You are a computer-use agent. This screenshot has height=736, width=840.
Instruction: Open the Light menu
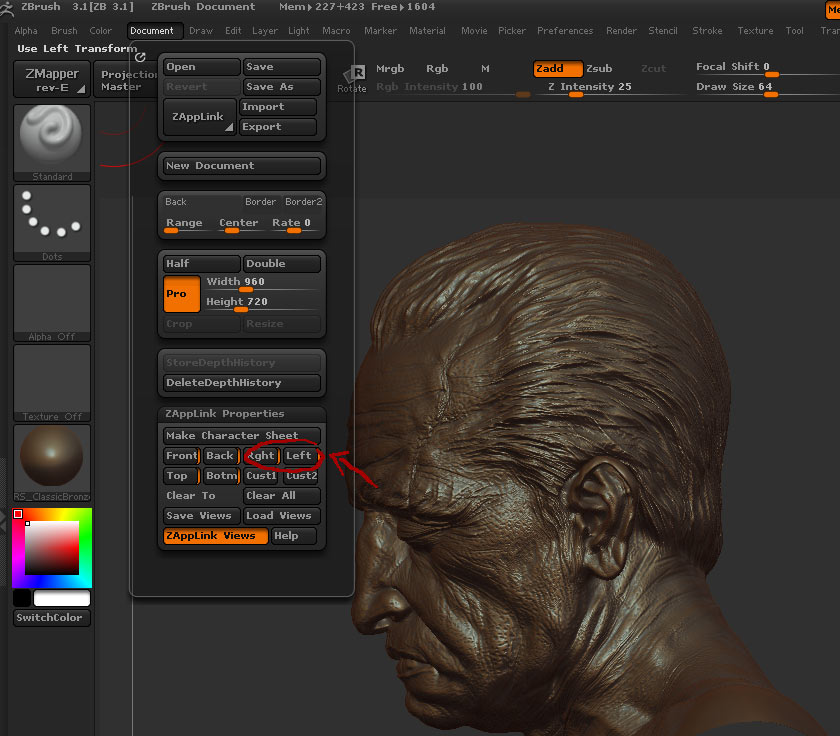point(299,31)
